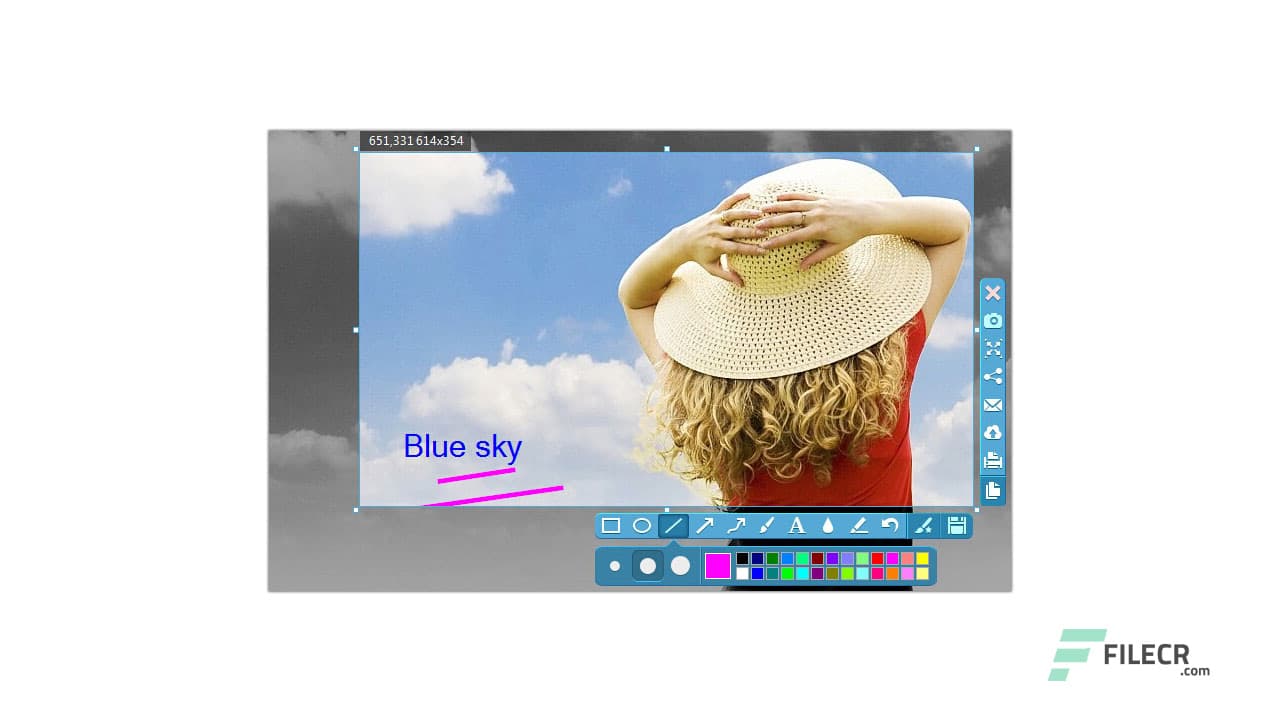Save the annotated screenshot
The image size is (1280, 720).
(956, 525)
